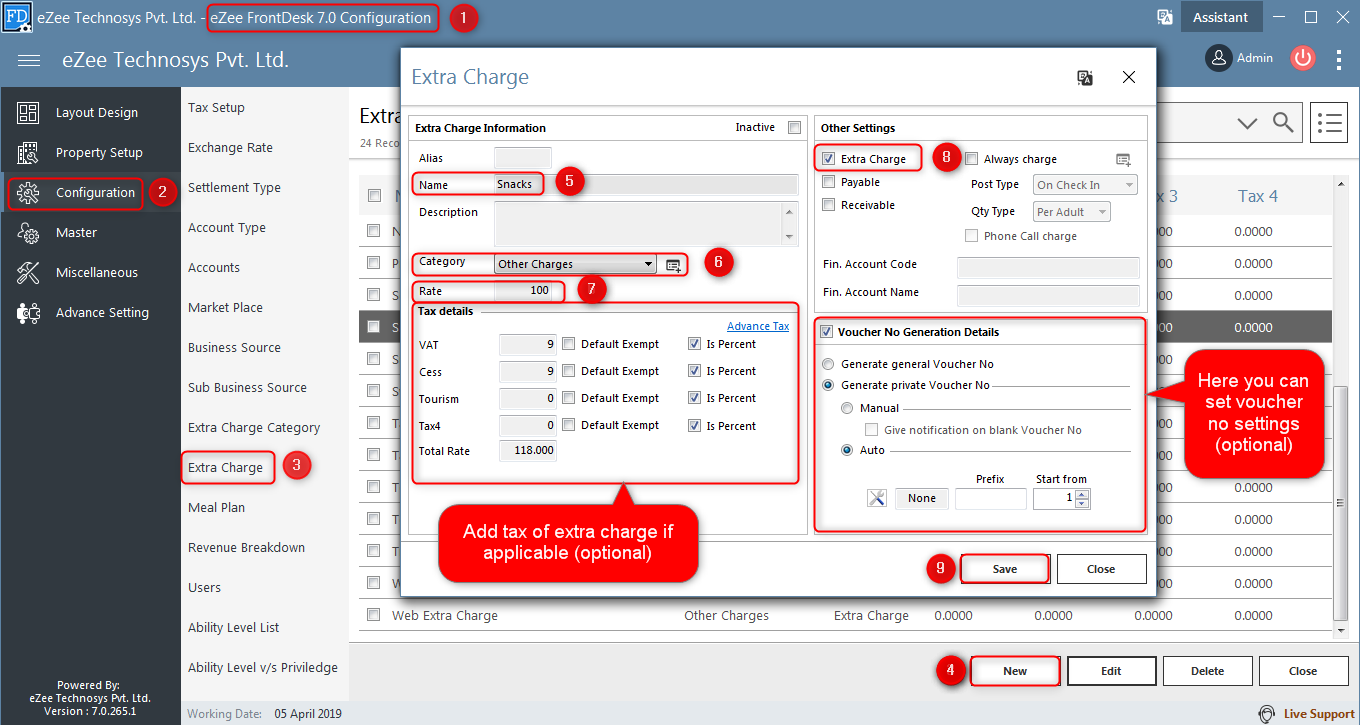1360x725 pixels.
Task: Click the FD application logo icon
Action: [x=16, y=17]
